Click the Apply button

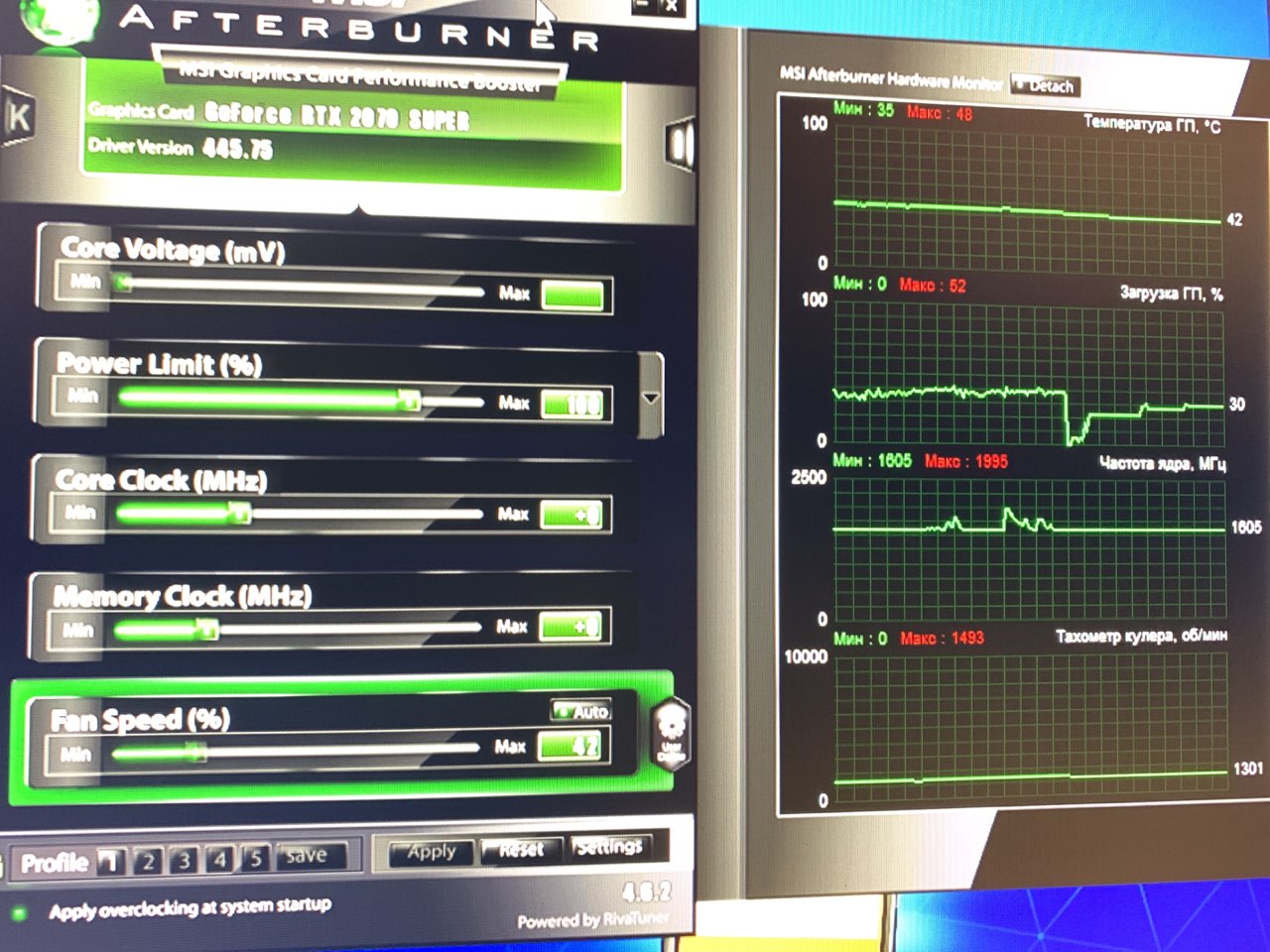pos(430,853)
